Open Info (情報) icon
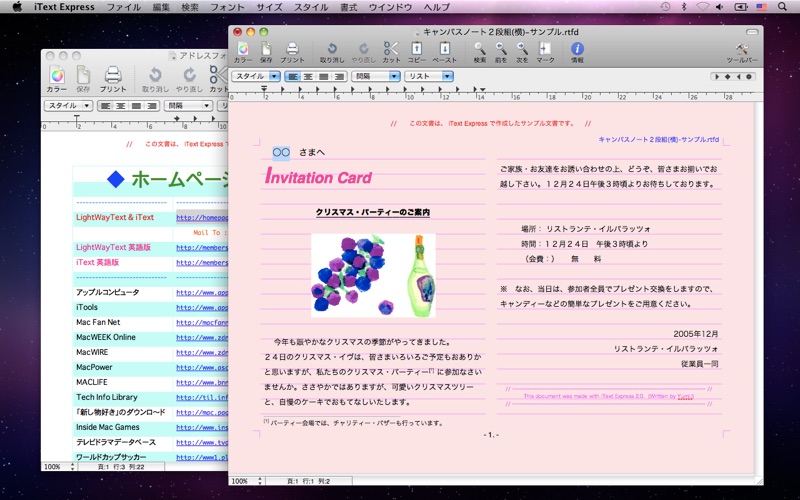 coord(577,52)
